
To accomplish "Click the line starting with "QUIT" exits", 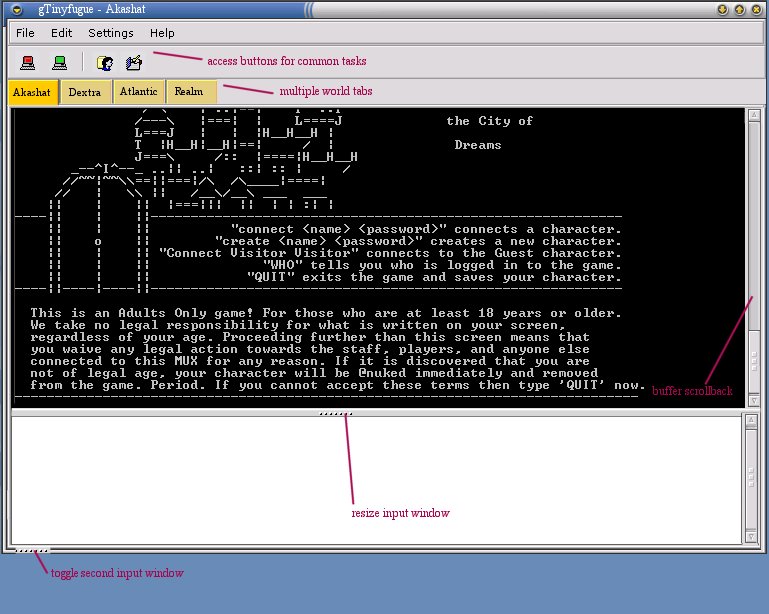I will [434, 277].
